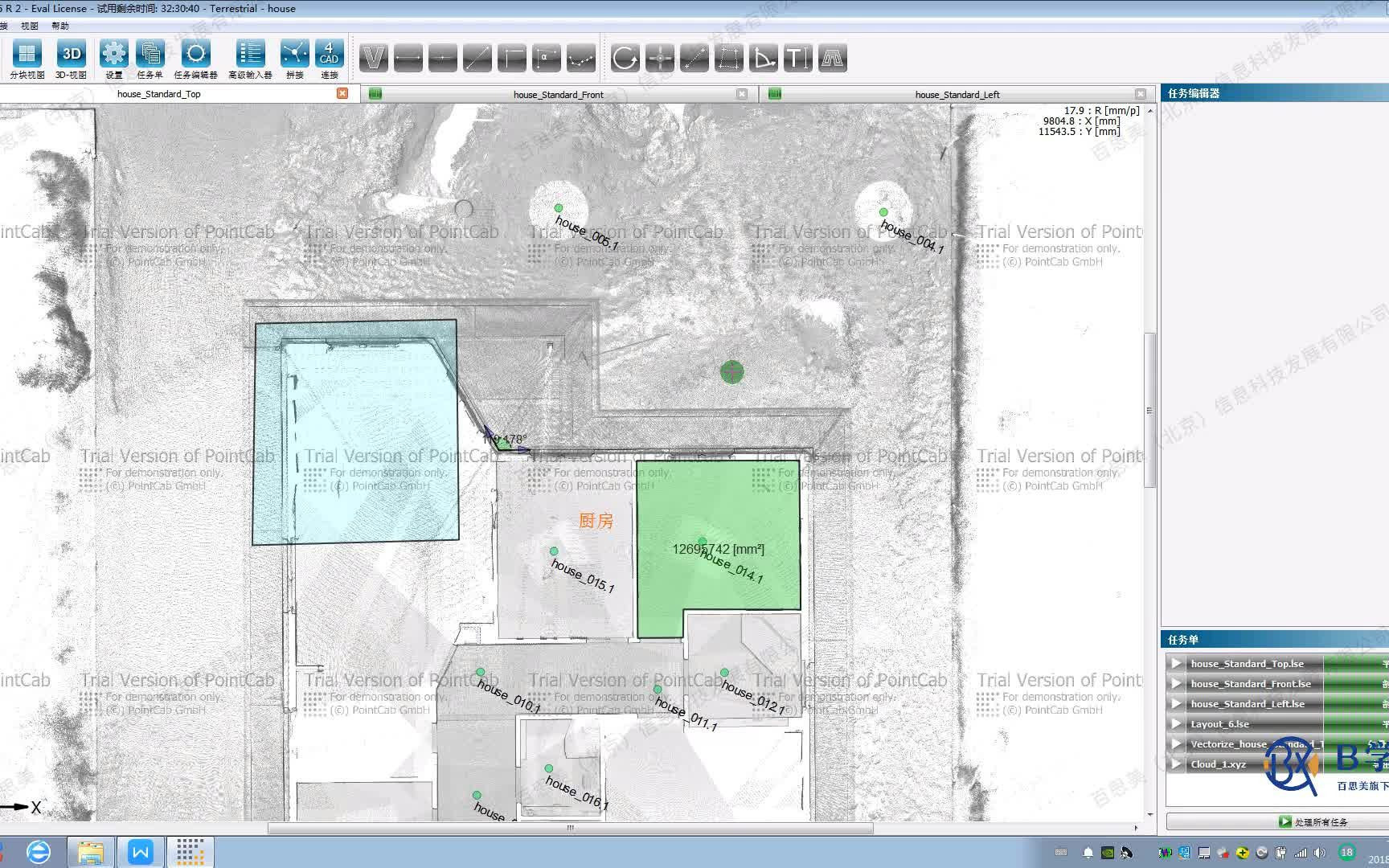1389x868 pixels.
Task: Run the Vectorize_house job
Action: (1176, 744)
